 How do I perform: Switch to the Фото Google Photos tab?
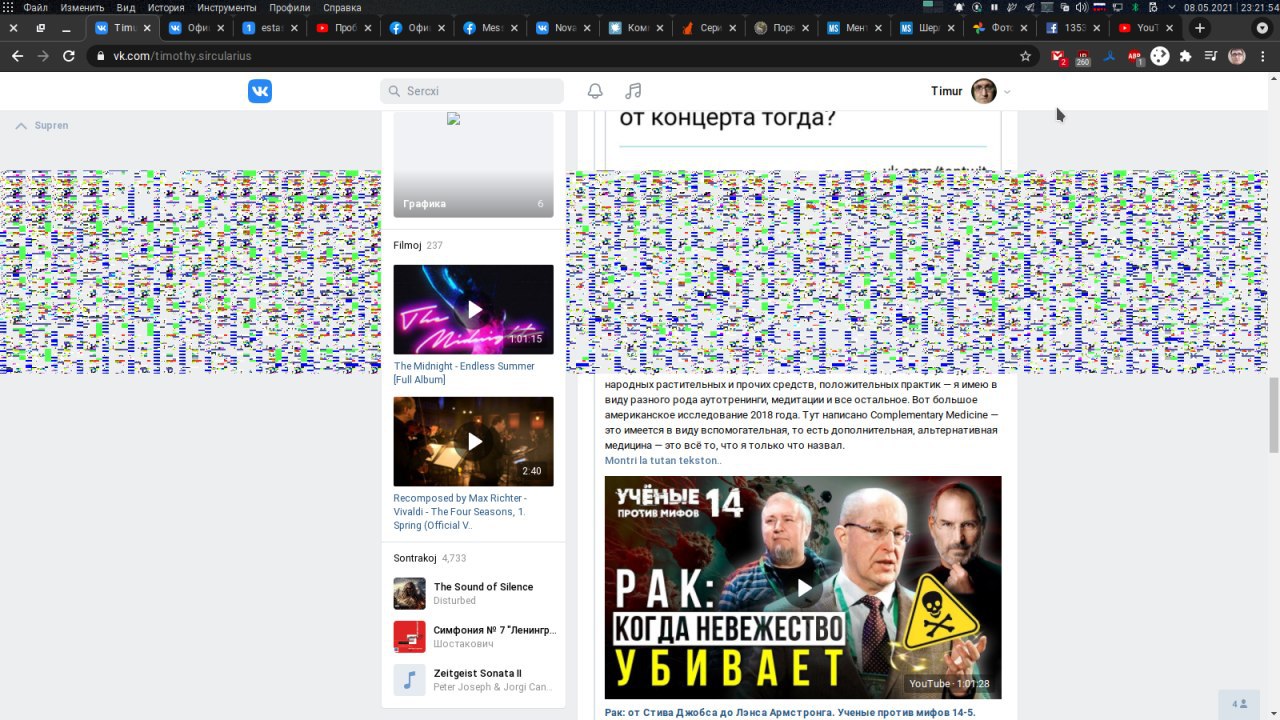(x=1000, y=28)
